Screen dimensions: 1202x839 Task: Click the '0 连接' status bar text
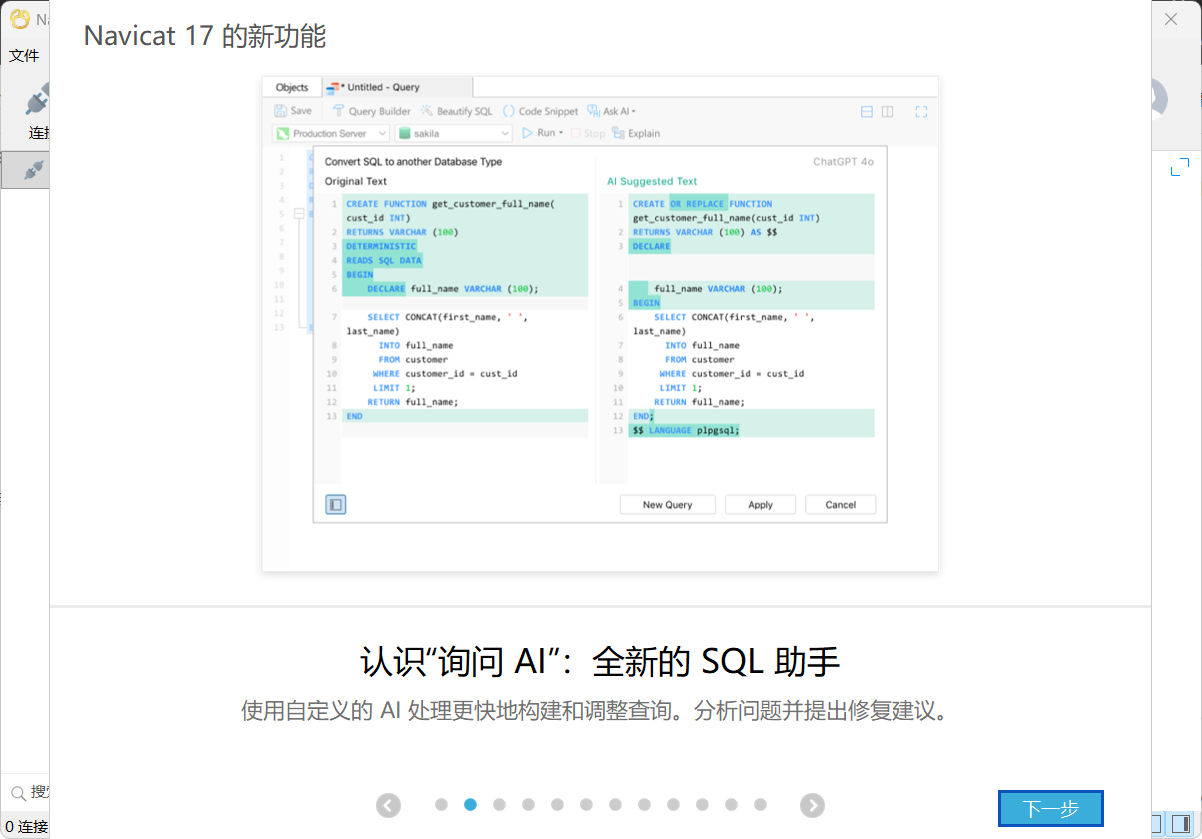26,827
